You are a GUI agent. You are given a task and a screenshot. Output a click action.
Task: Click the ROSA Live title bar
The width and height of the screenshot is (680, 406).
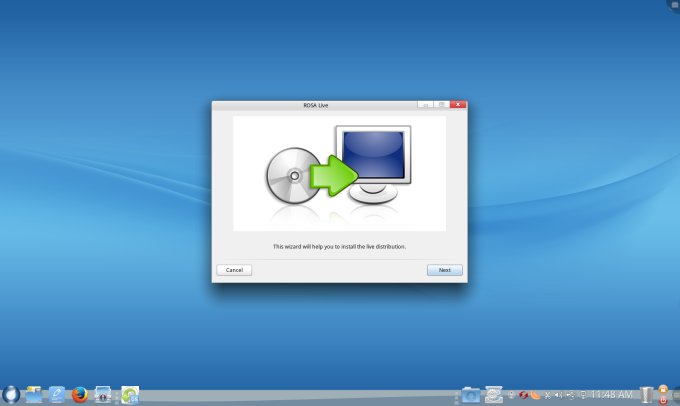tap(315, 105)
